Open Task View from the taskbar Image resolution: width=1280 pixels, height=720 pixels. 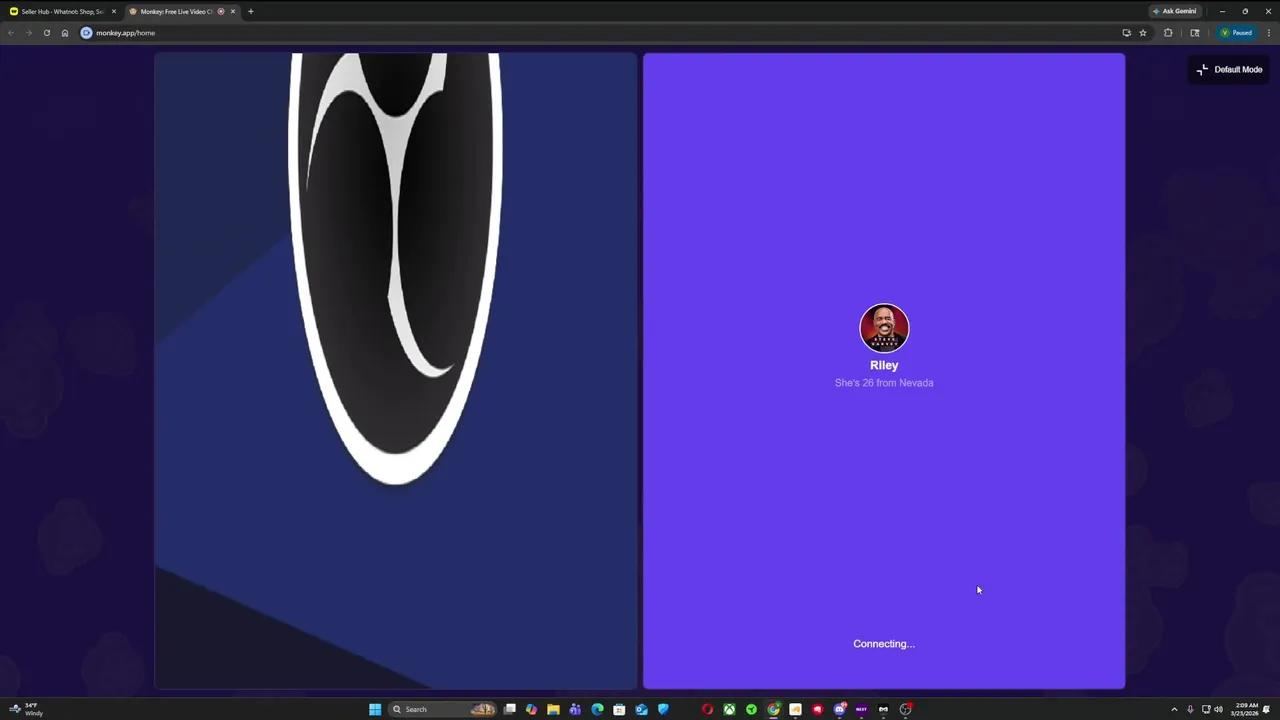(x=510, y=709)
